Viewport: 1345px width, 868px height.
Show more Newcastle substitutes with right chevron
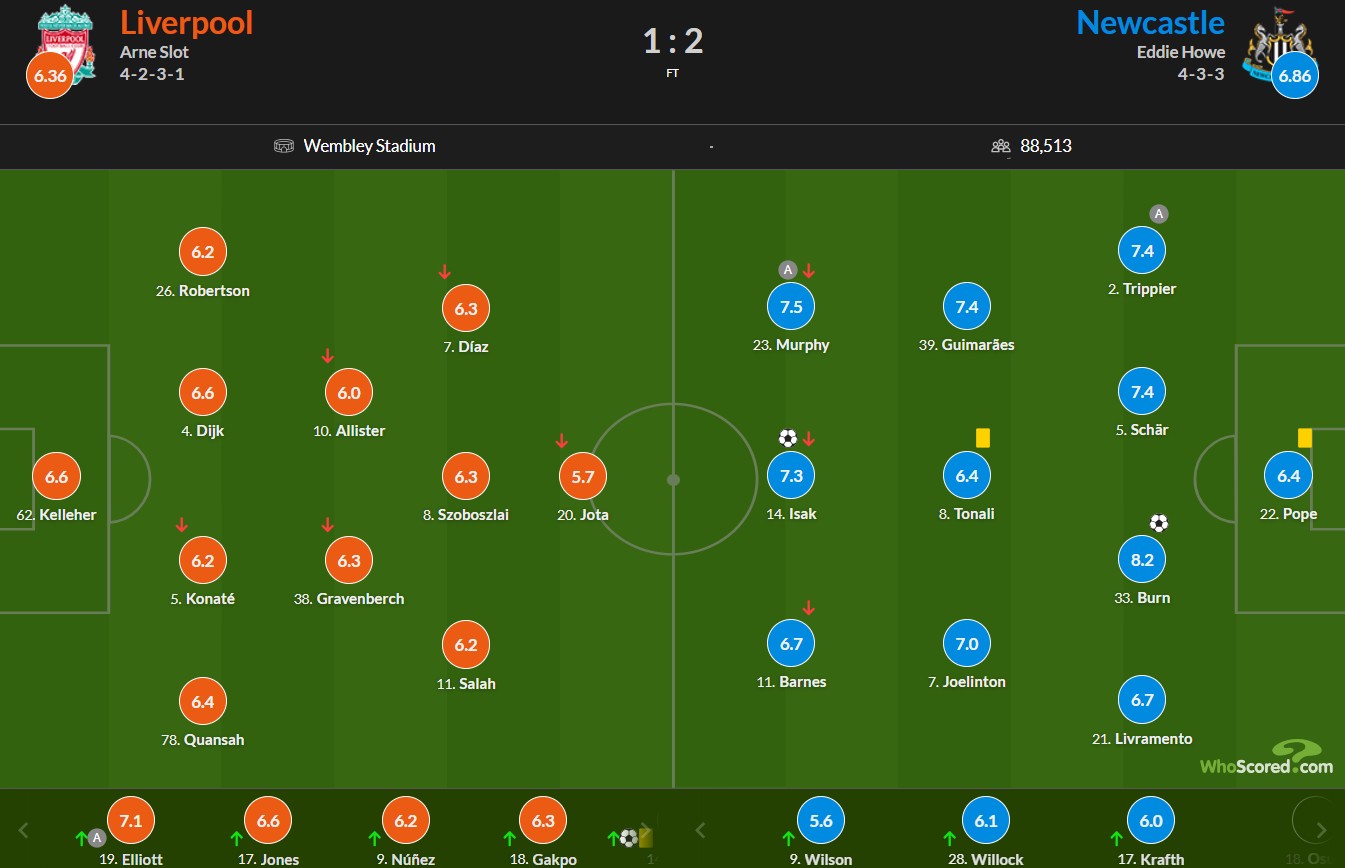[x=1322, y=830]
